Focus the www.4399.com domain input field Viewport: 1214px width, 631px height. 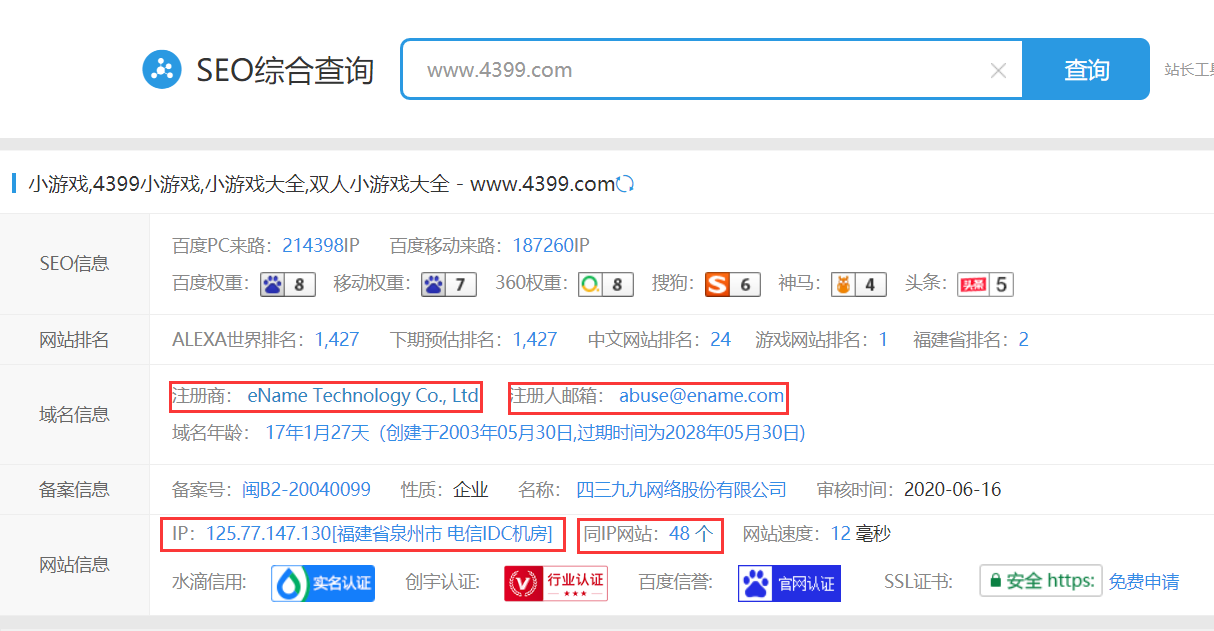tap(712, 69)
